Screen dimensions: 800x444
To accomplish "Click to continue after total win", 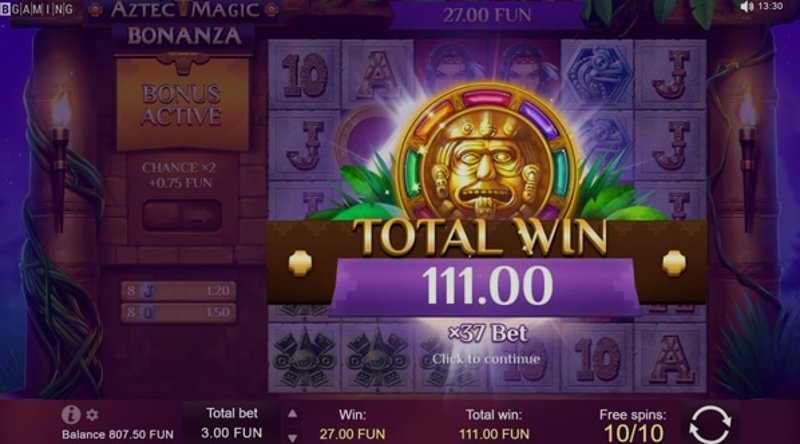I will [486, 359].
